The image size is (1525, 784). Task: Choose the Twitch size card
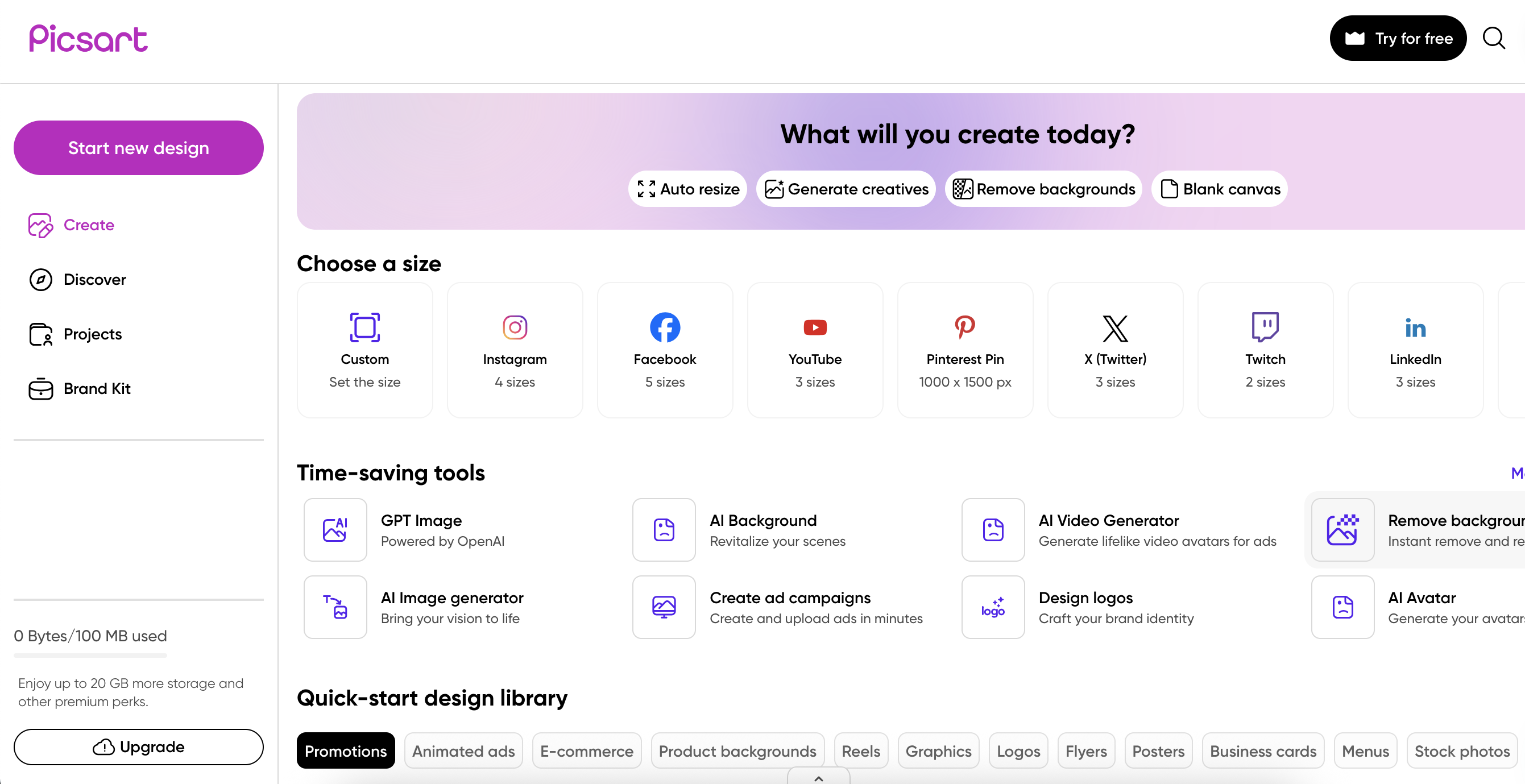point(1265,351)
